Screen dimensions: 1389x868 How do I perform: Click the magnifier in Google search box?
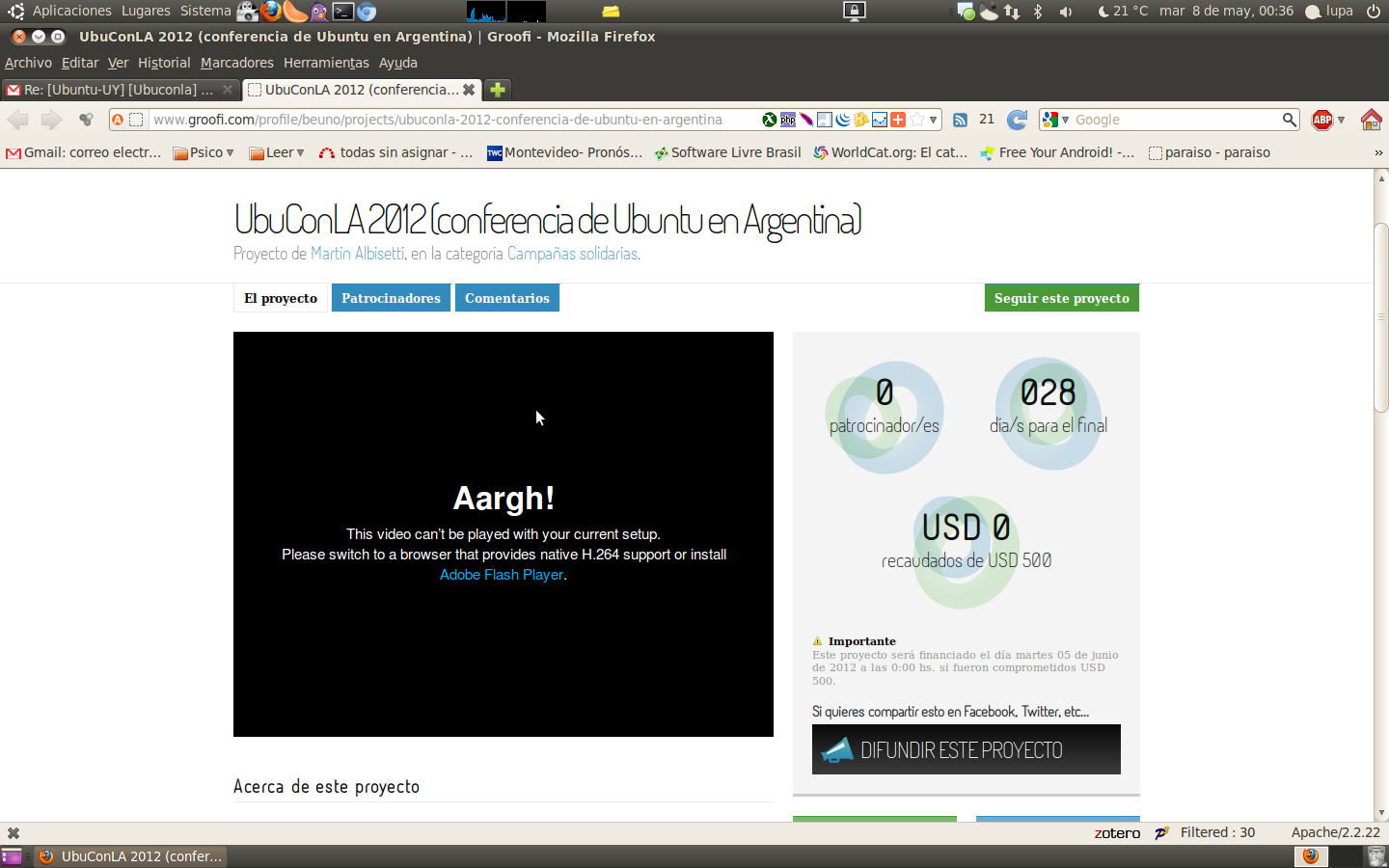click(1290, 120)
